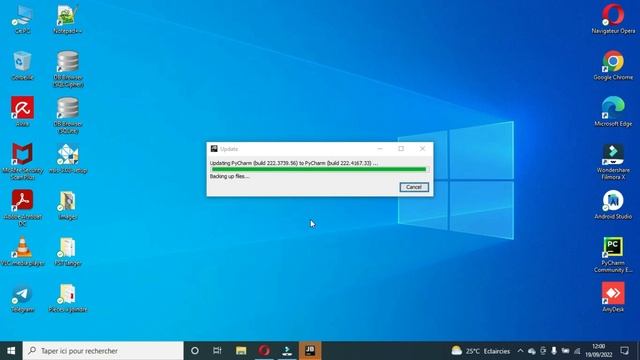Open File Explorer from the taskbar
The height and width of the screenshot is (360, 640).
coord(241,351)
